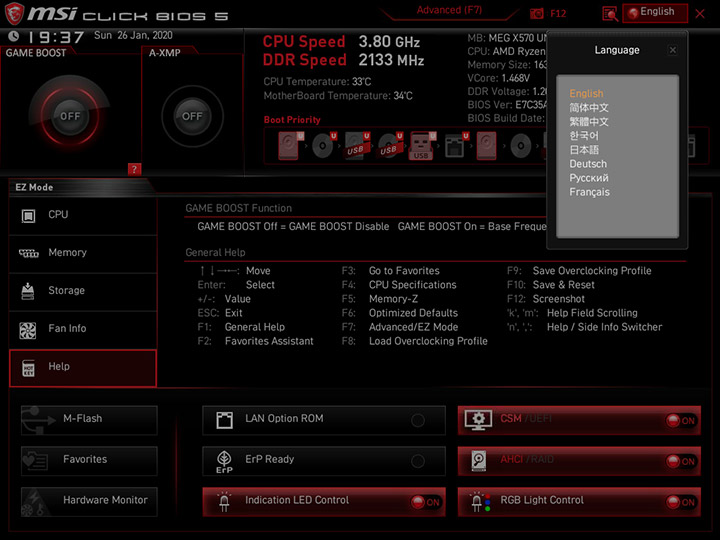Click the Memory module icon
This screenshot has height=540, width=720.
tap(28, 253)
